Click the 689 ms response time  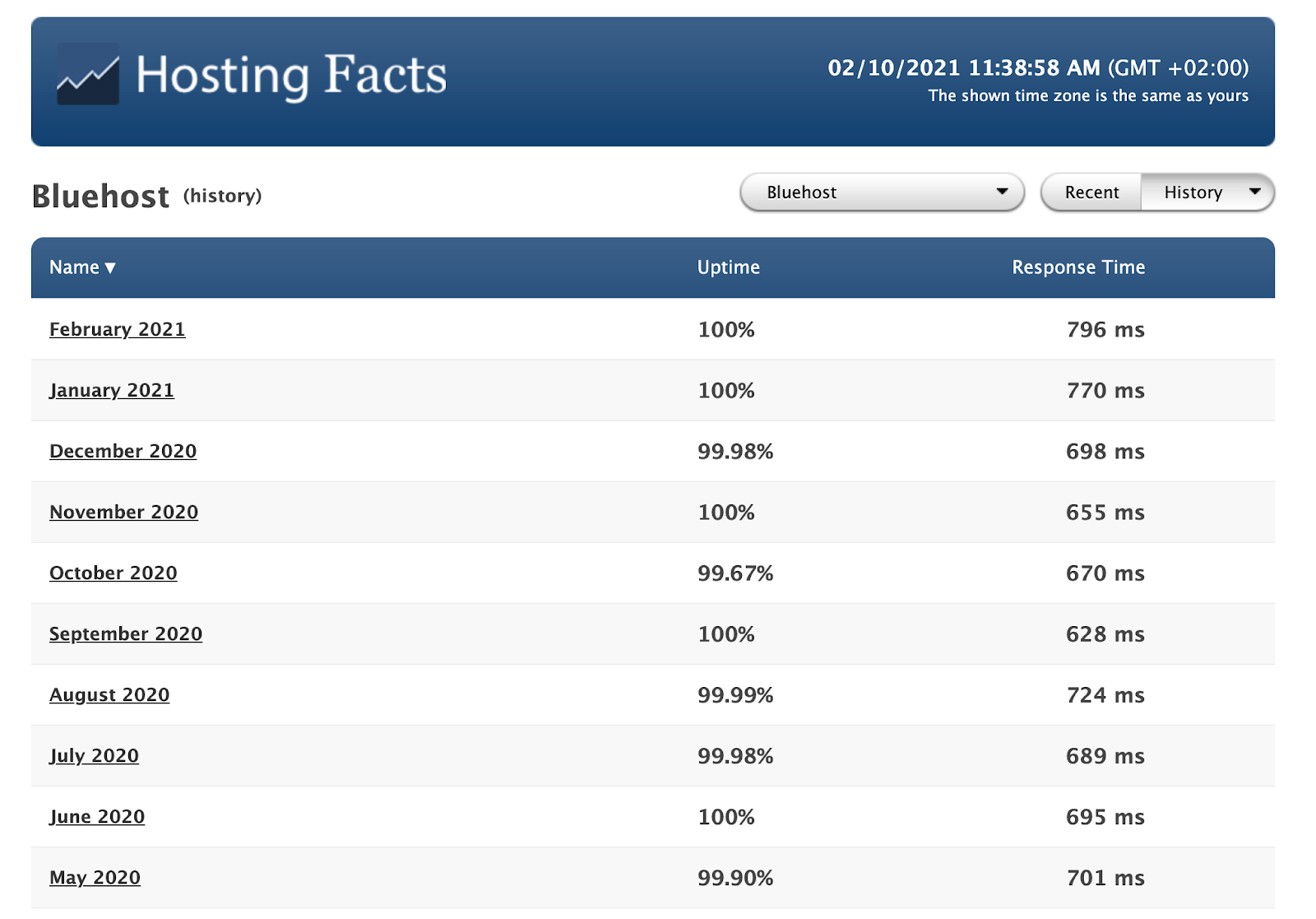(1105, 755)
